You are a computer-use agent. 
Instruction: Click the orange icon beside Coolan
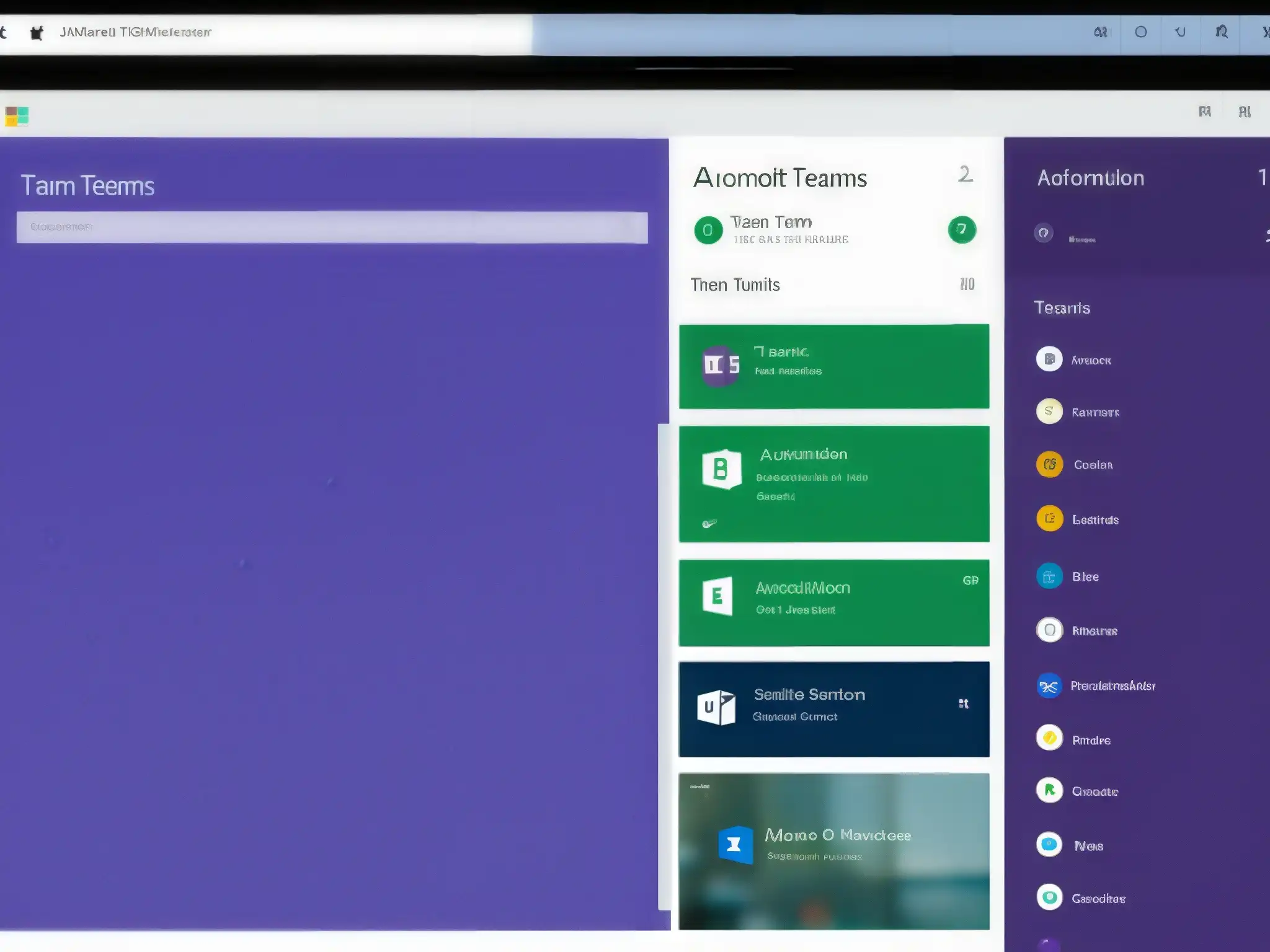point(1049,464)
